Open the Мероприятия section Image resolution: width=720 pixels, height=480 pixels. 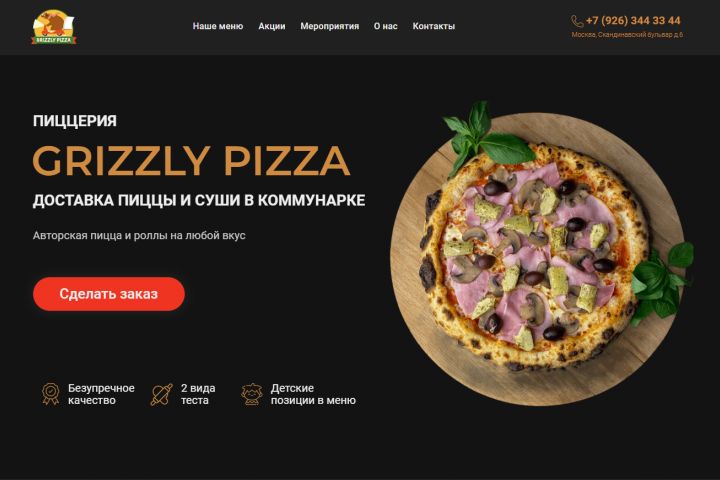click(x=330, y=26)
